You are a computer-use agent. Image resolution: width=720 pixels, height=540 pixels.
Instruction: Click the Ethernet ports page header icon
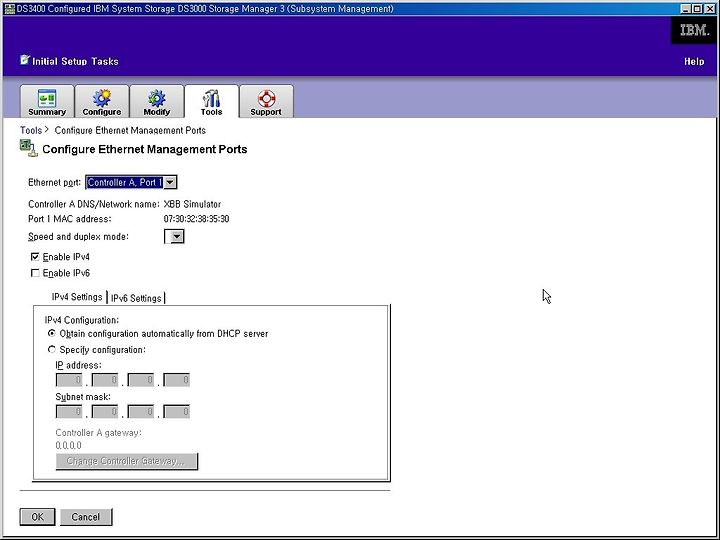[x=28, y=148]
